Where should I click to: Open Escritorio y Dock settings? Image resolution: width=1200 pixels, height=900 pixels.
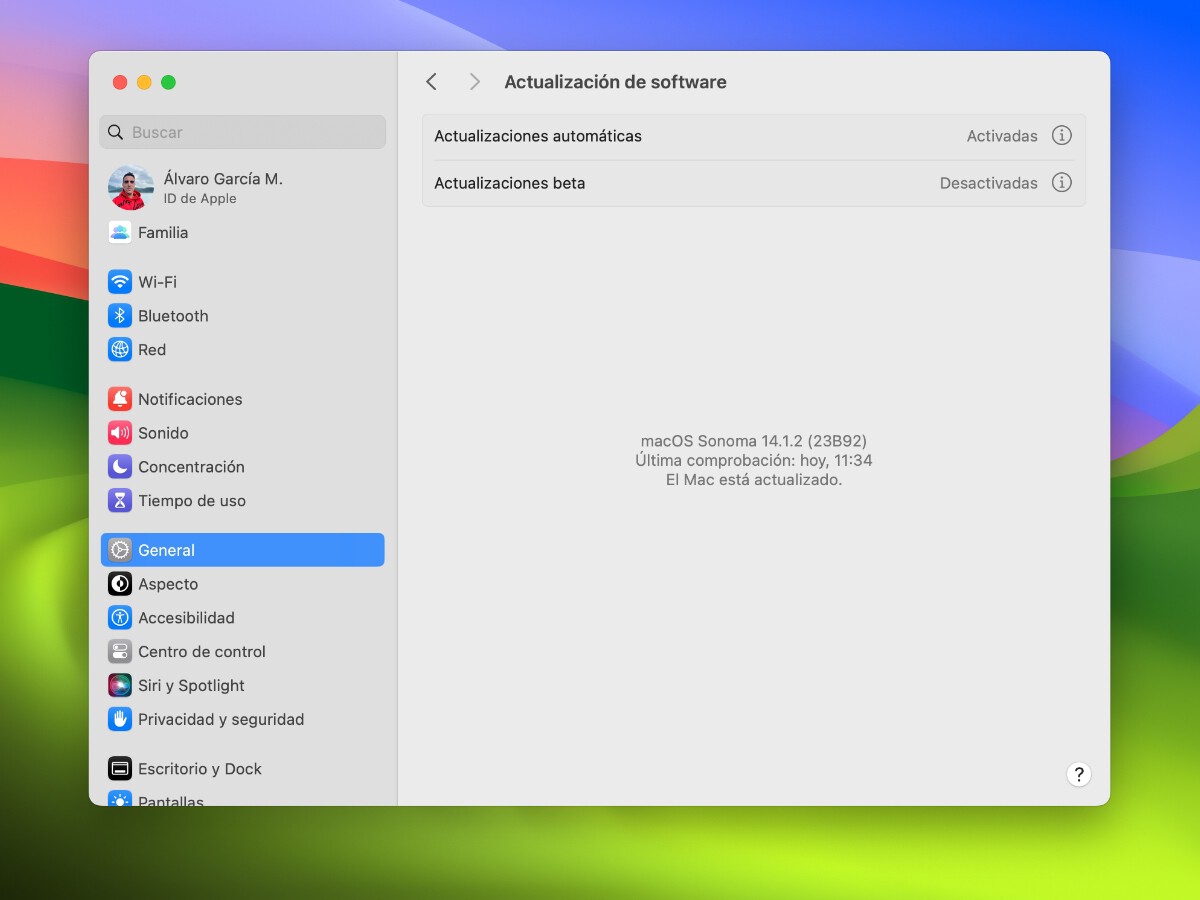click(119, 768)
